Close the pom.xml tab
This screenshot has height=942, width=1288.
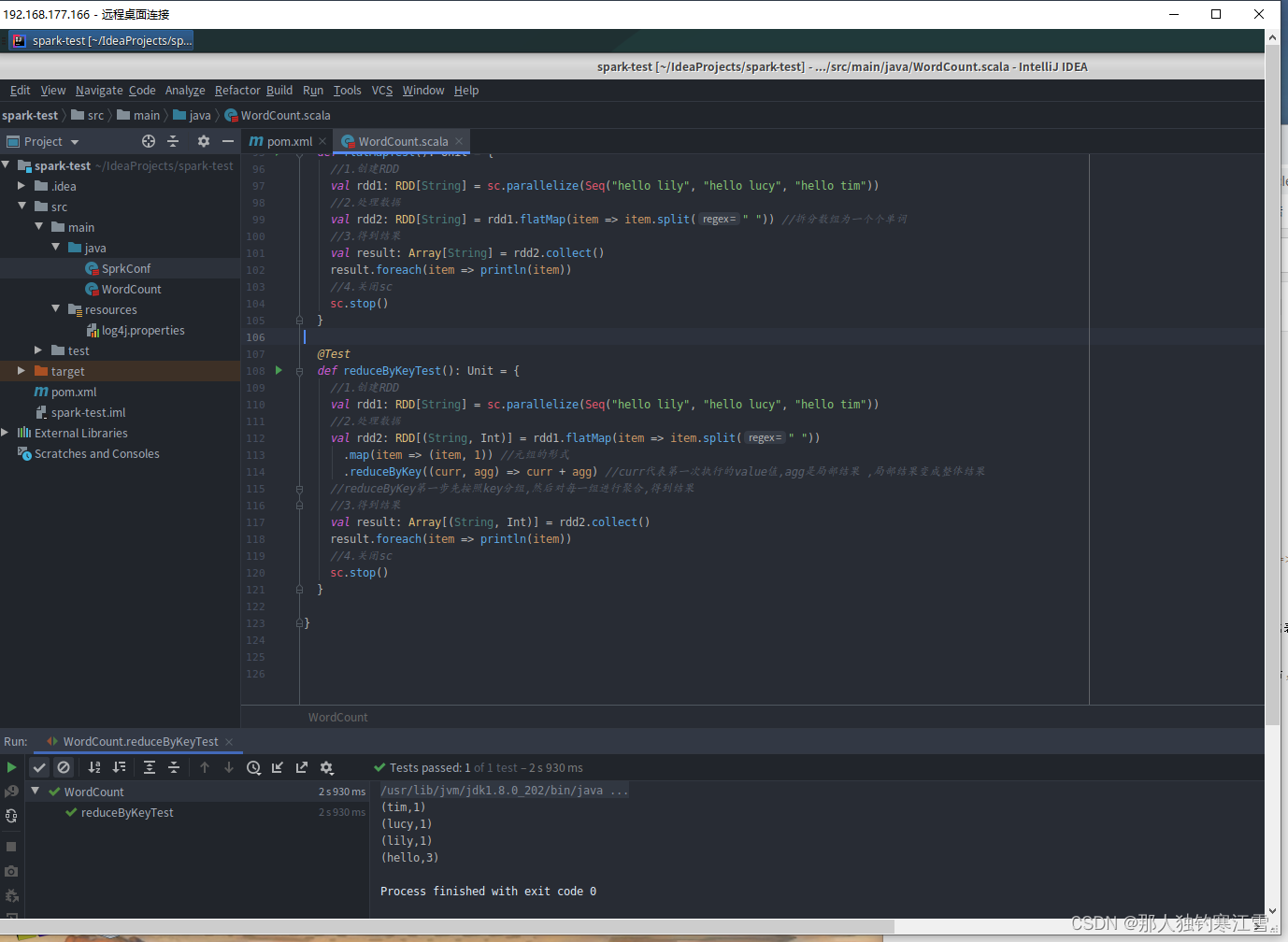click(322, 141)
